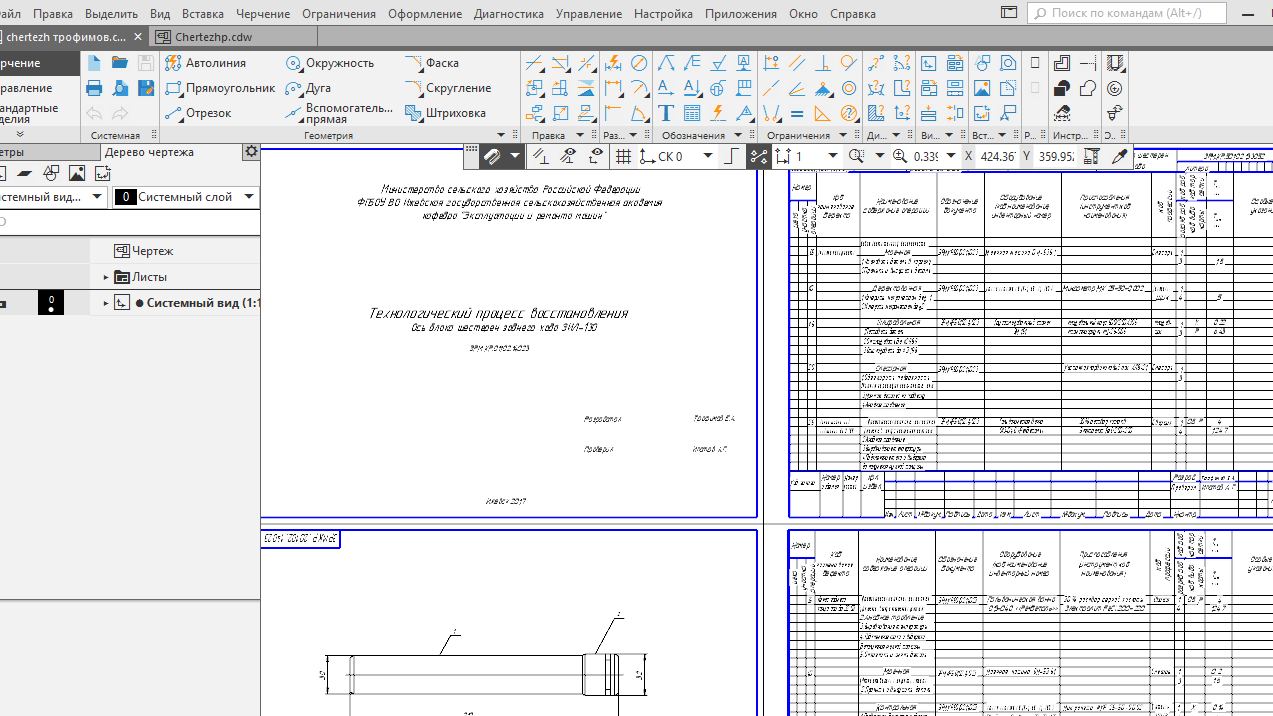Open the Черчение menu

(x=263, y=14)
